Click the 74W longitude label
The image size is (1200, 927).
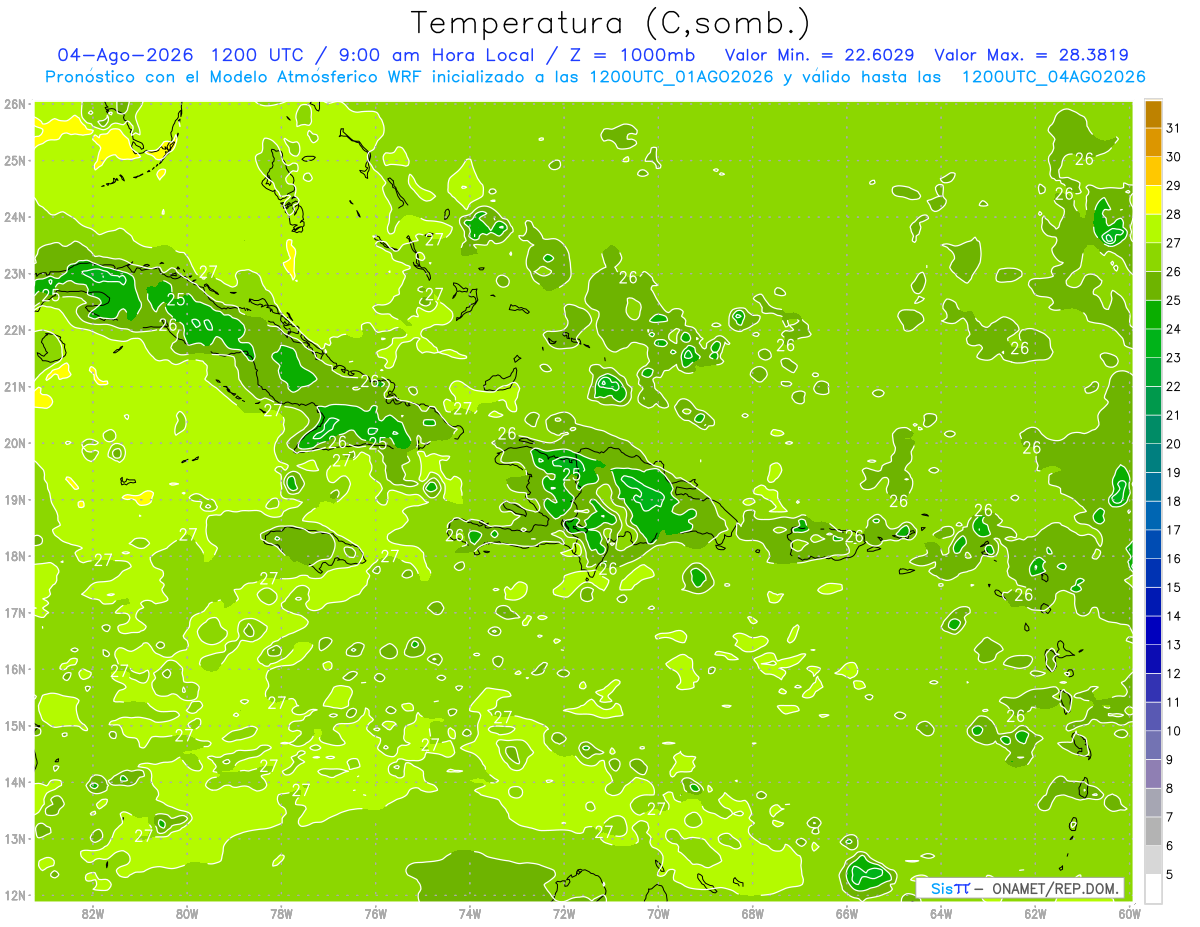(469, 913)
